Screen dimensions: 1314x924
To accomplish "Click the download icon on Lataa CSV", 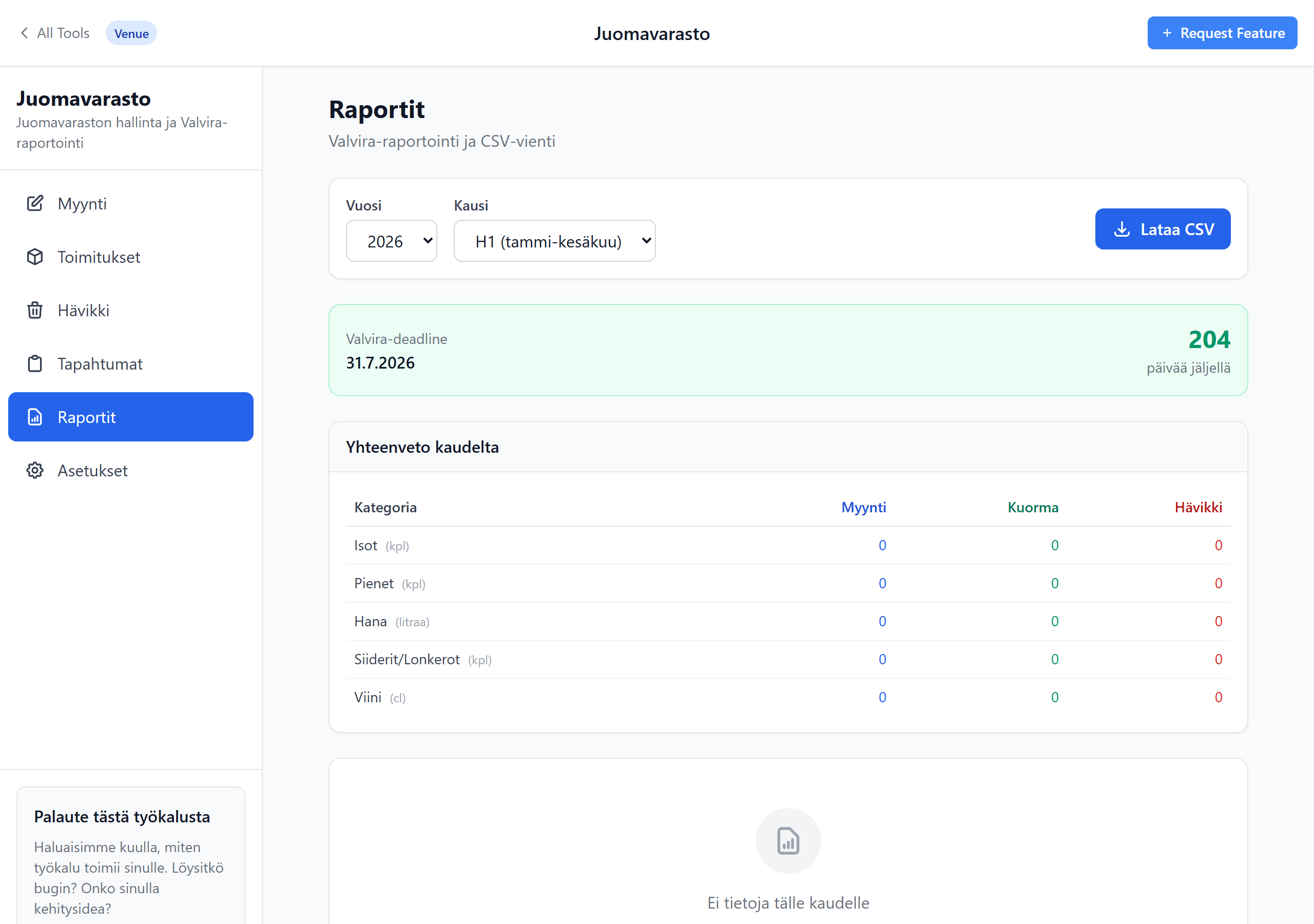I will [x=1122, y=229].
